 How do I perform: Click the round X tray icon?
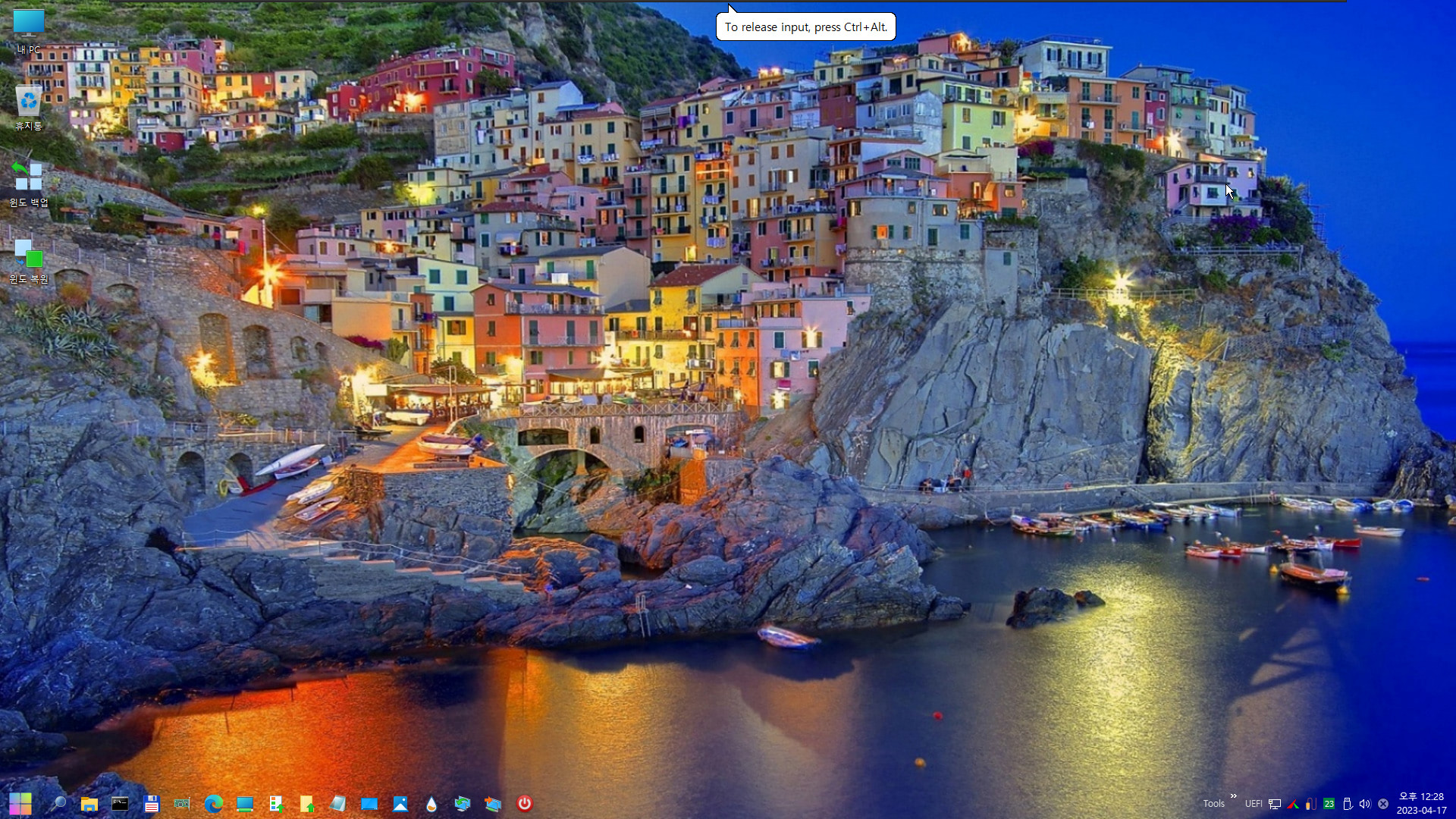pyautogui.click(x=1383, y=804)
